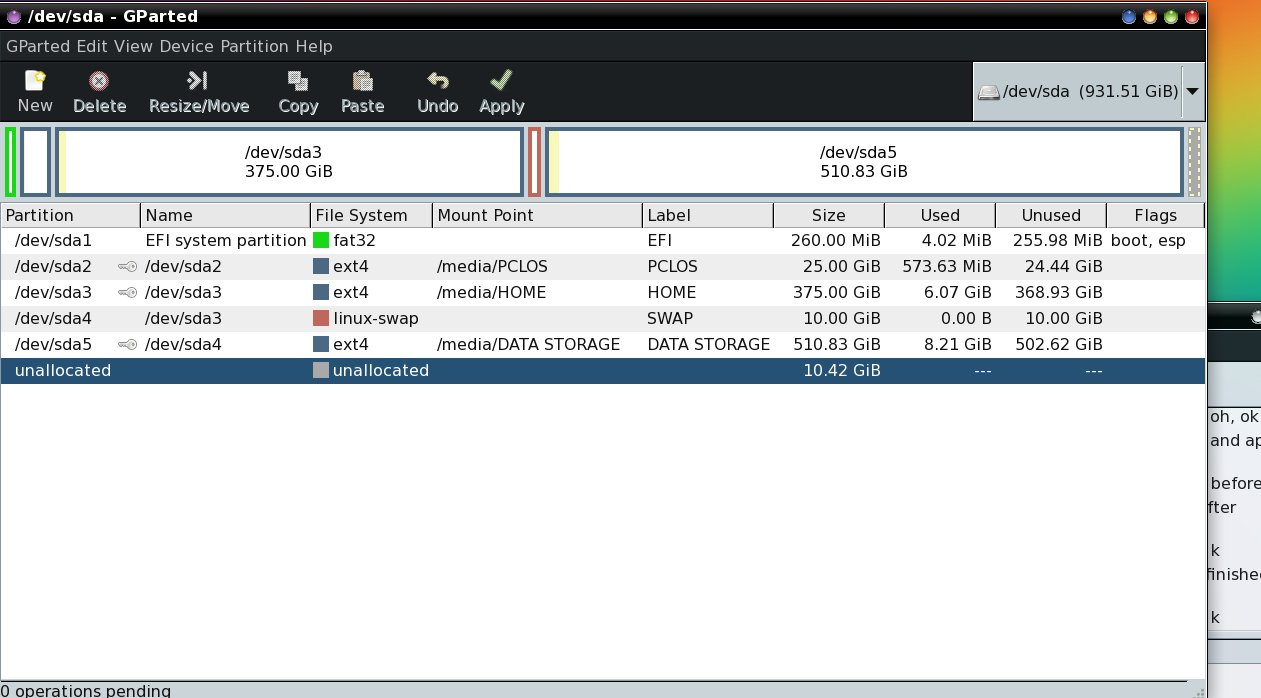Screen dimensions: 1261x698
Task: Click the 'EFI system partition' name cell
Action: [226, 241]
